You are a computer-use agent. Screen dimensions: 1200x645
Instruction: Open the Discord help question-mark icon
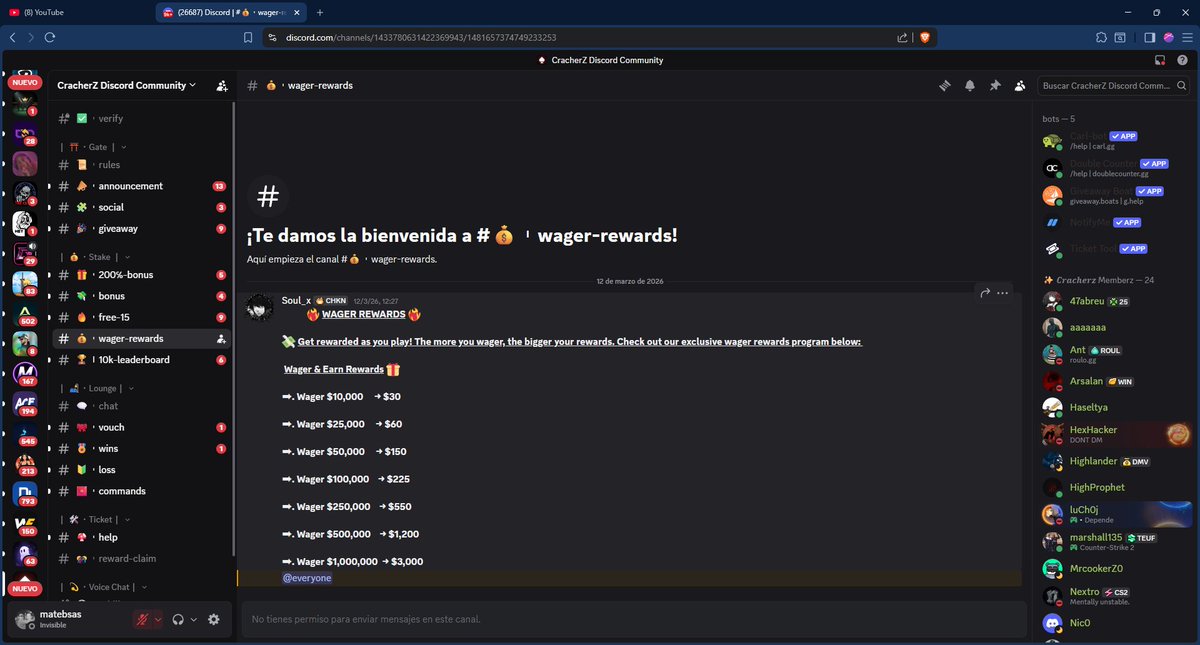(1182, 60)
